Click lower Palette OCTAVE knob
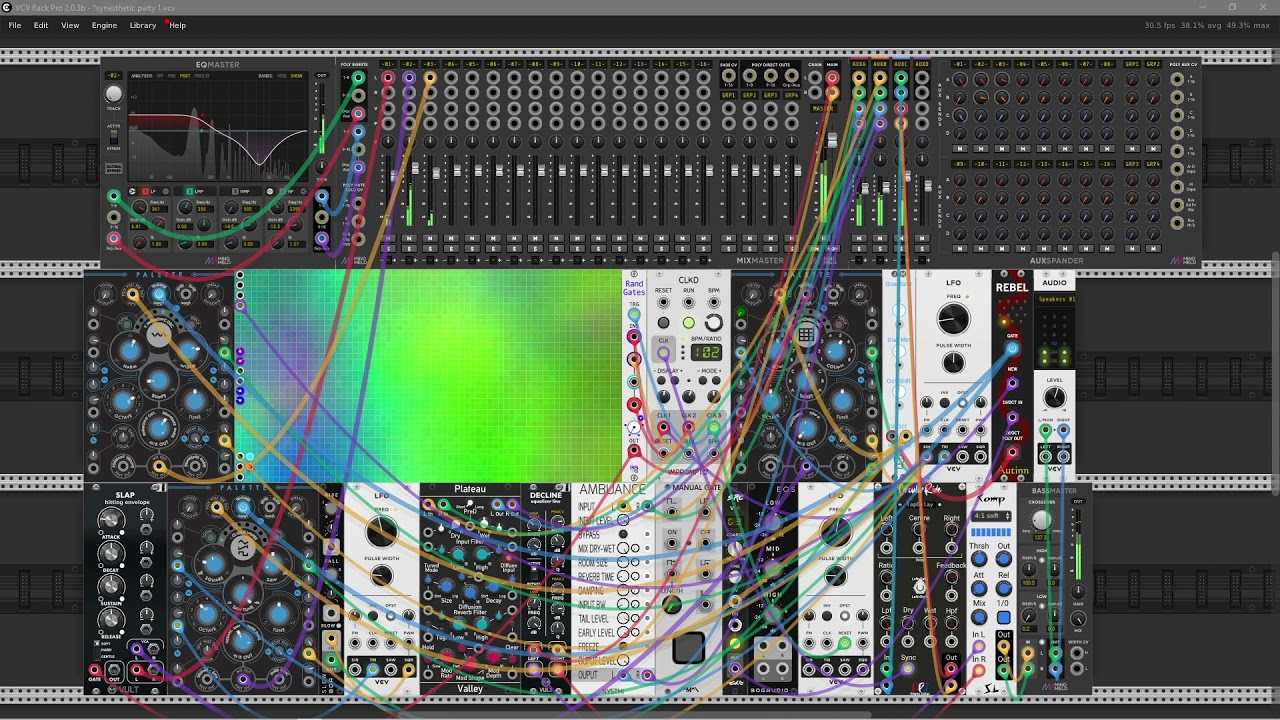Viewport: 1280px width, 720px height. 207,614
